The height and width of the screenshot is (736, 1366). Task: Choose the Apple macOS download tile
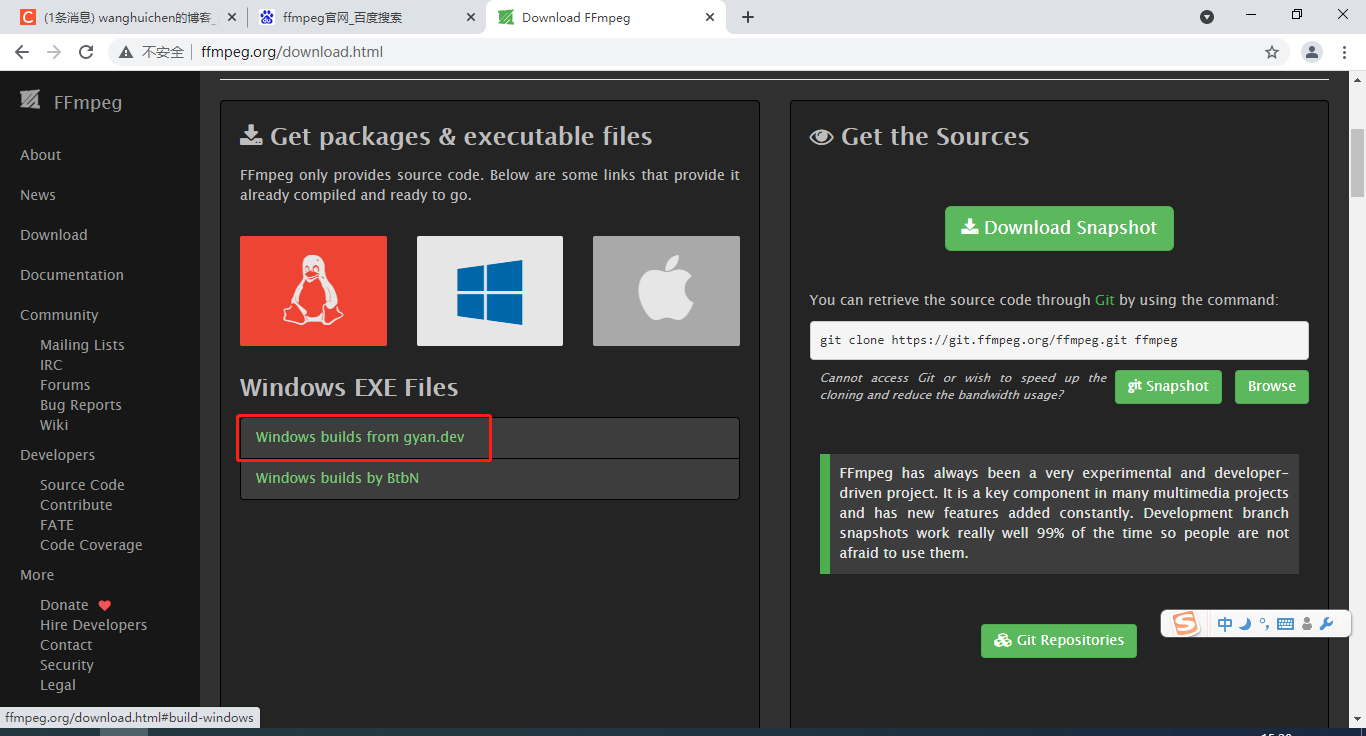(666, 291)
